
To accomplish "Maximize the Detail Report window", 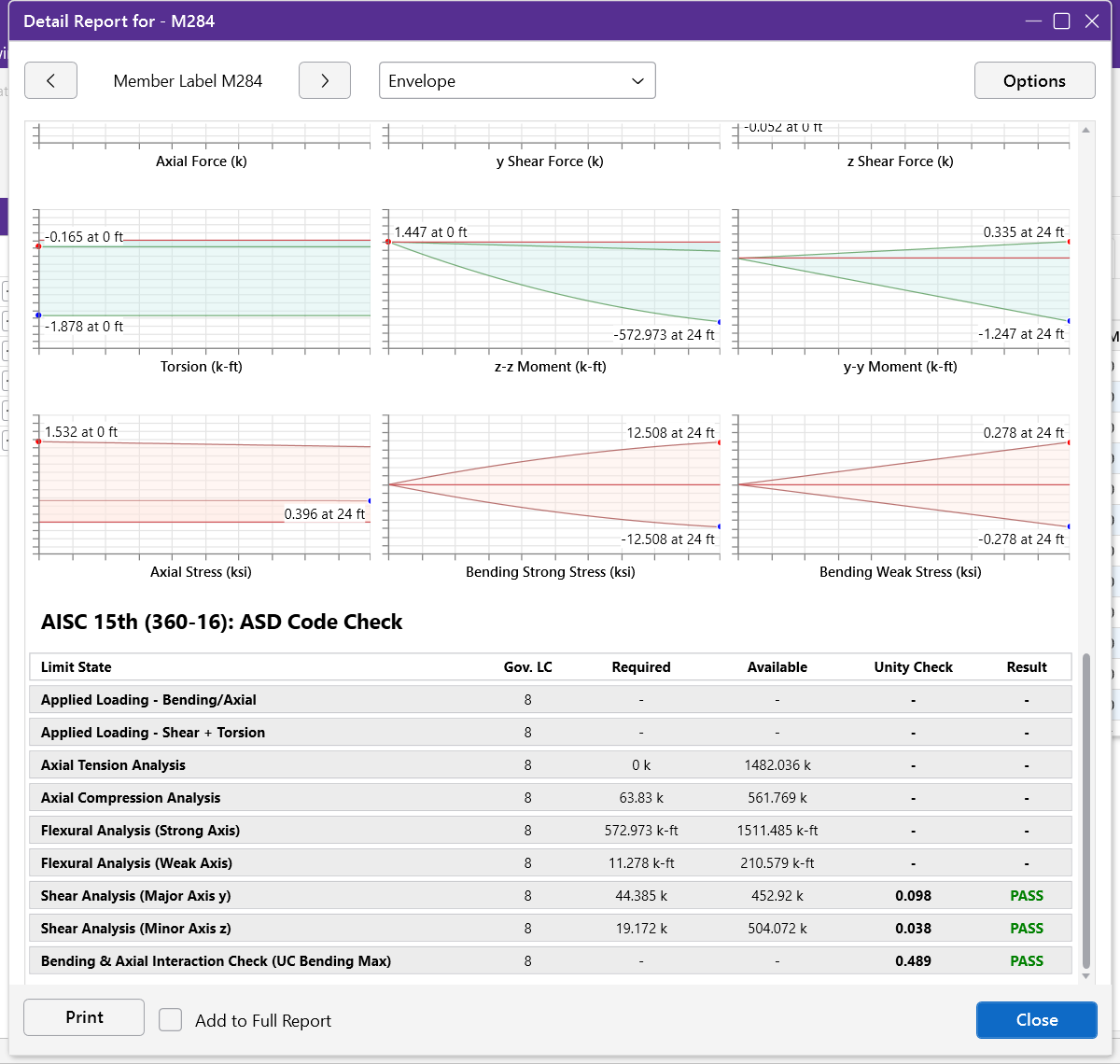I will click(x=1061, y=21).
